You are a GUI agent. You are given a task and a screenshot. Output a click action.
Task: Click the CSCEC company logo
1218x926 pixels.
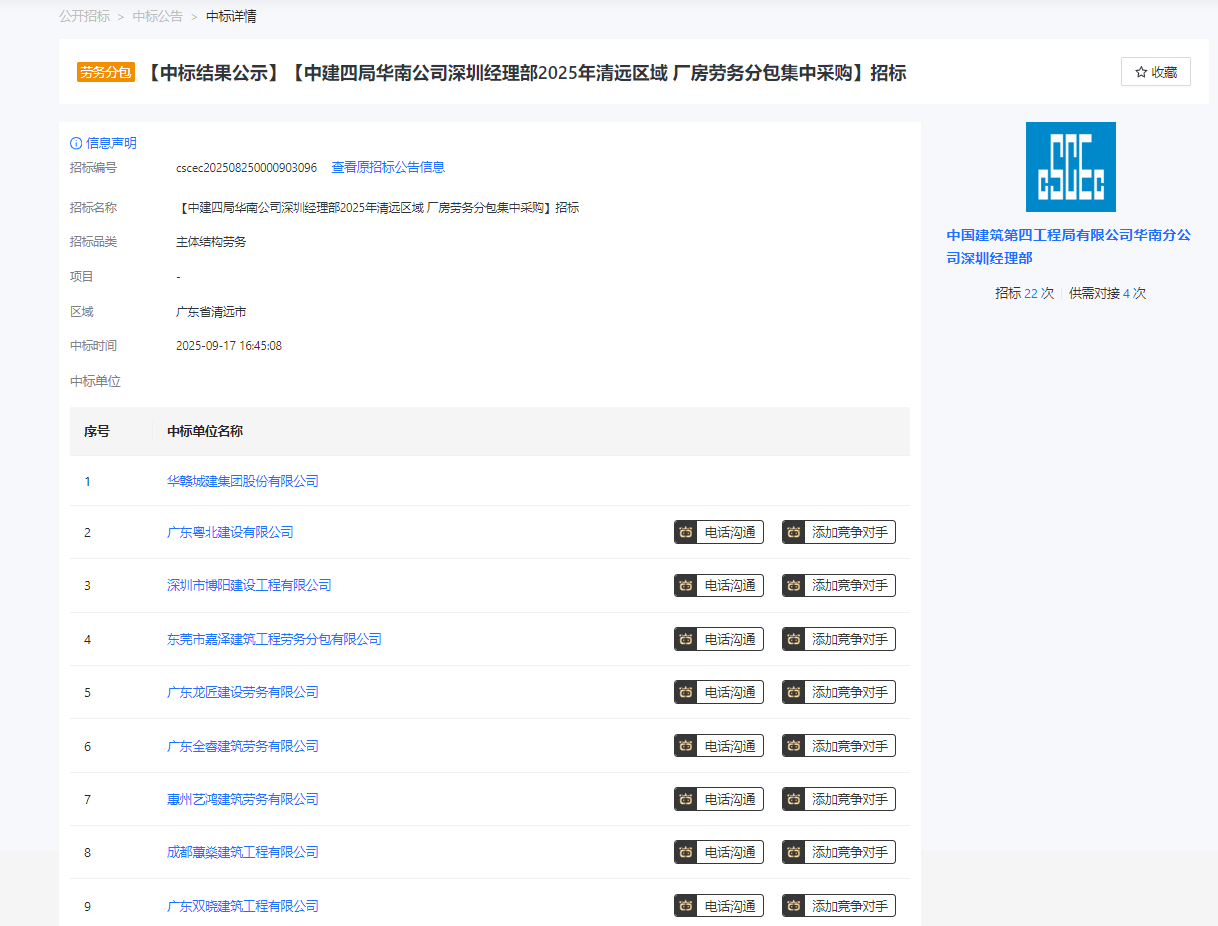click(1070, 167)
